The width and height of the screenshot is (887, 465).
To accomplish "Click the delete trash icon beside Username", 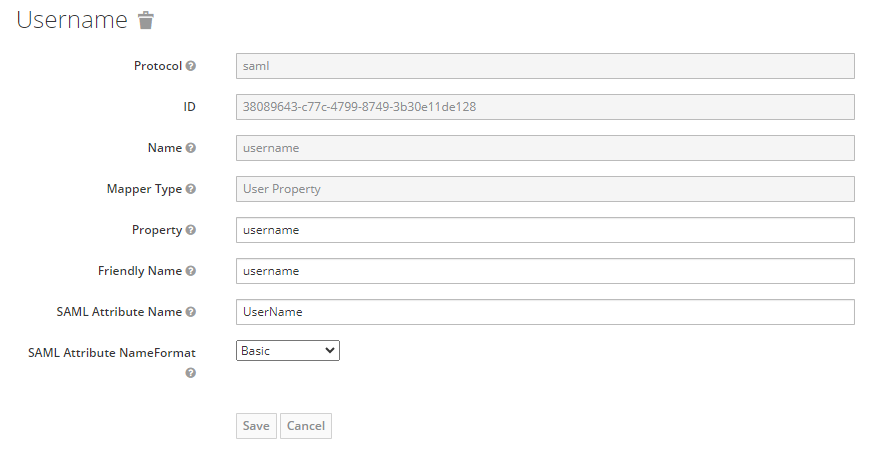I will point(146,20).
